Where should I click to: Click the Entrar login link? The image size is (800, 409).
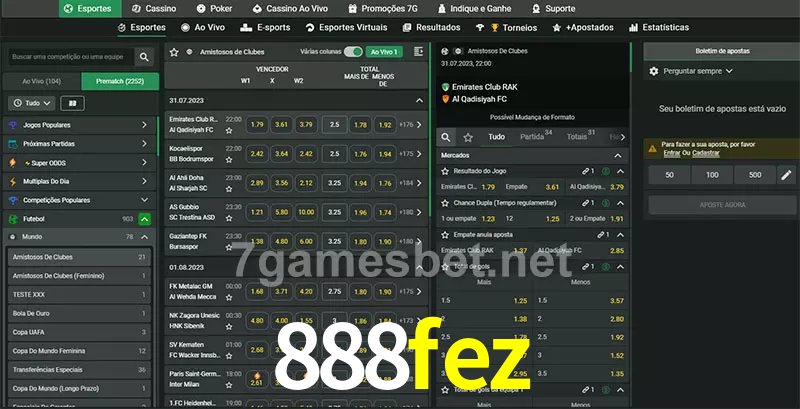pyautogui.click(x=671, y=153)
